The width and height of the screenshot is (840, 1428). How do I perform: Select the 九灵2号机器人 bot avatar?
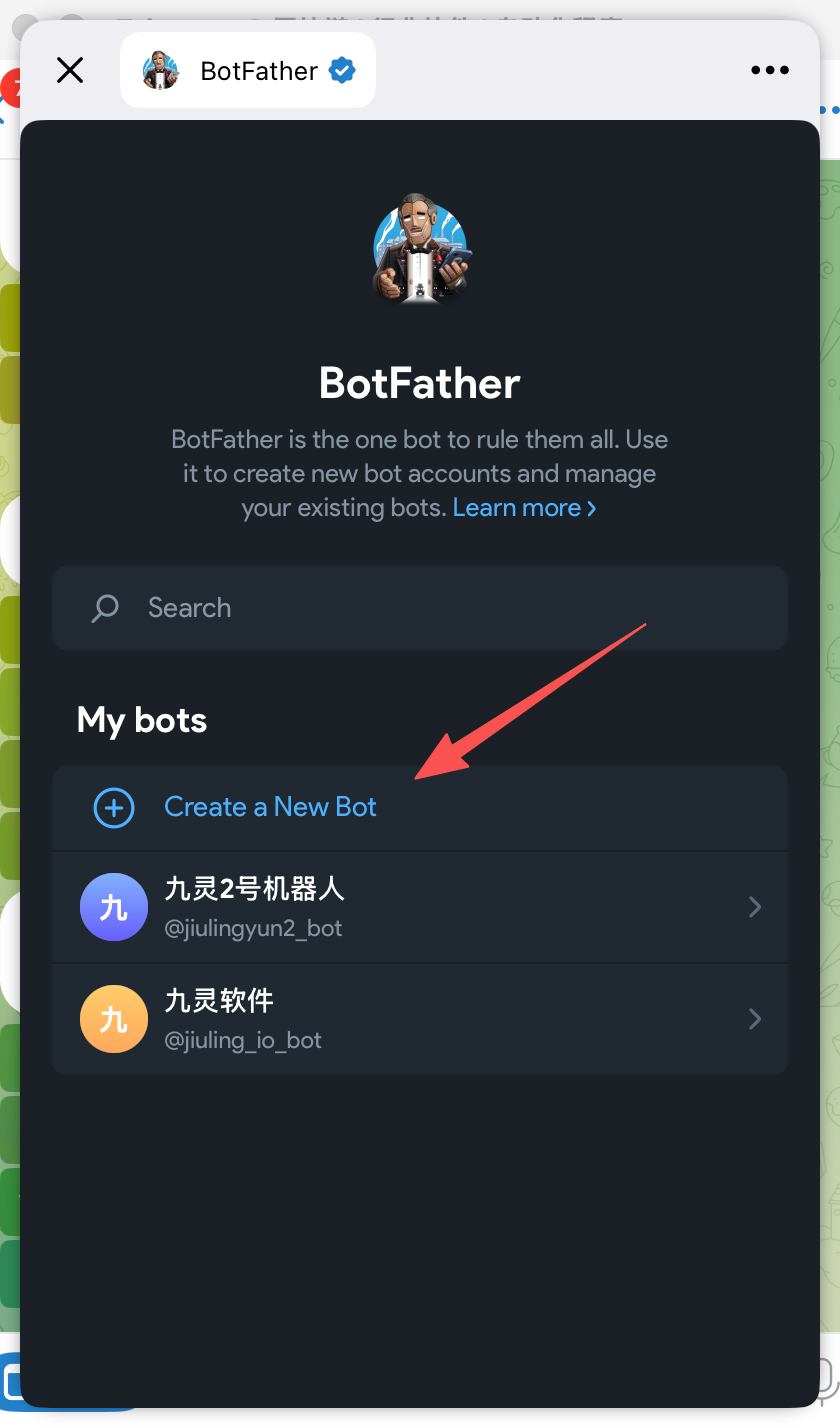coord(113,907)
